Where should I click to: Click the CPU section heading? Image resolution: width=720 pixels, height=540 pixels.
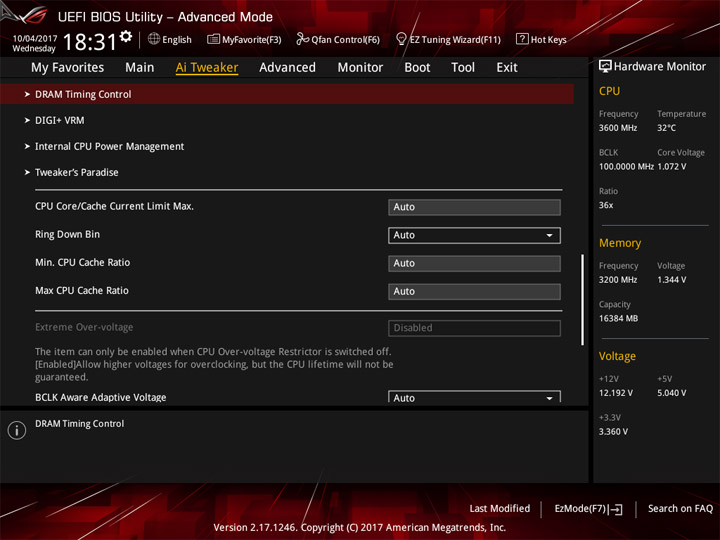[x=609, y=91]
